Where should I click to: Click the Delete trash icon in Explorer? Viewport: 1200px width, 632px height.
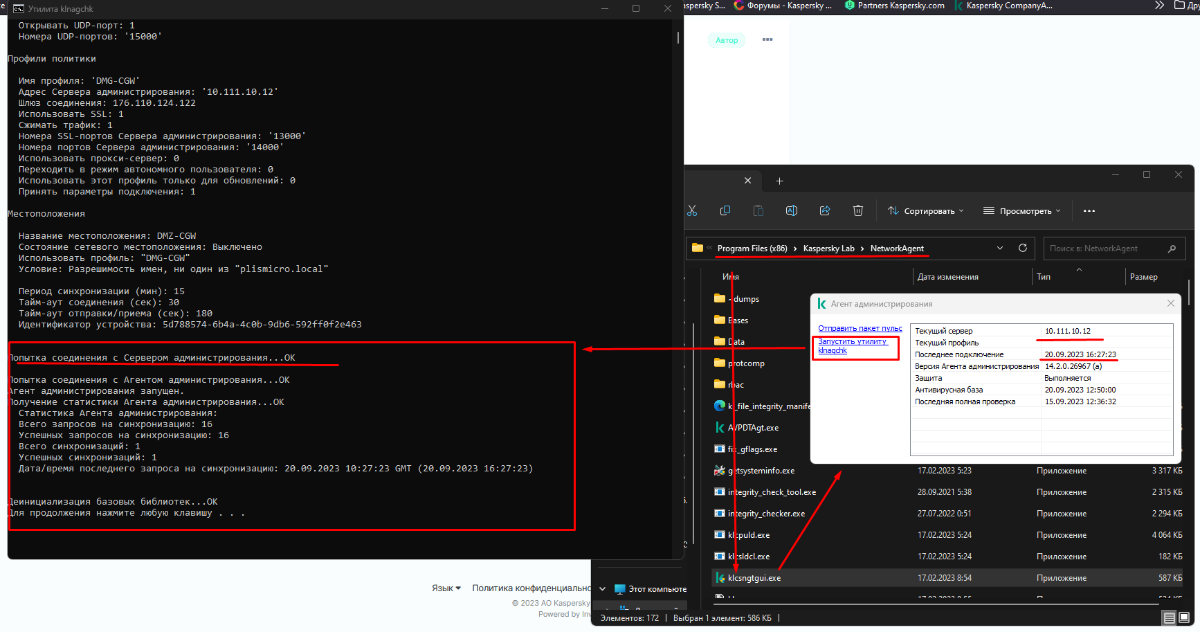point(858,211)
